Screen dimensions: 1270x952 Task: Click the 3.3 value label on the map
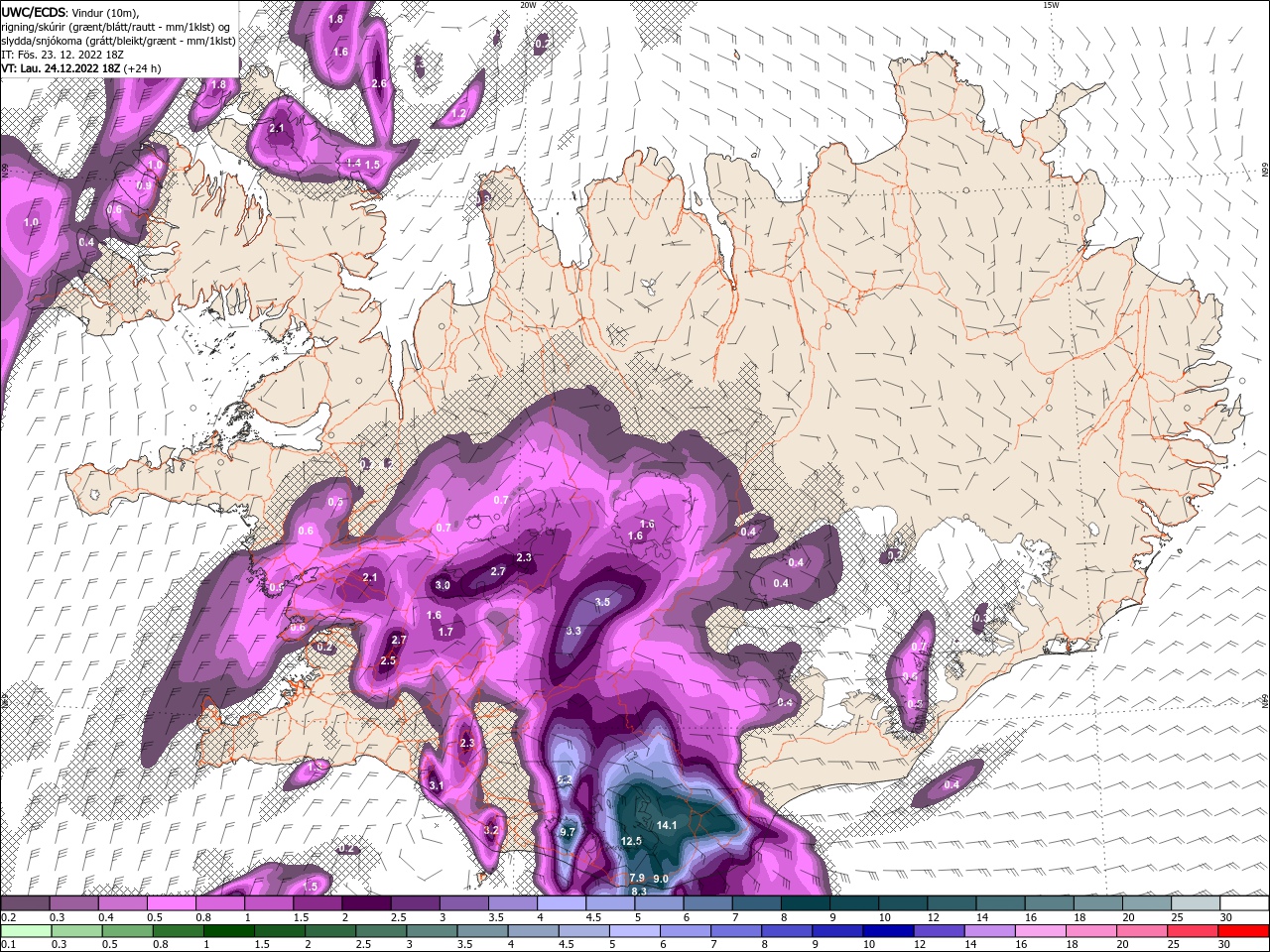[573, 631]
